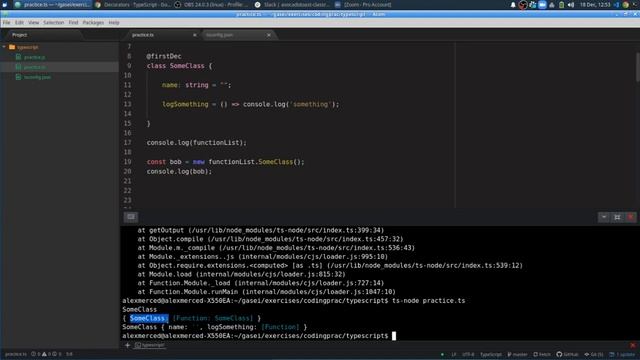Close the tsconfig.json tab
The width and height of the screenshot is (640, 360).
(x=269, y=35)
